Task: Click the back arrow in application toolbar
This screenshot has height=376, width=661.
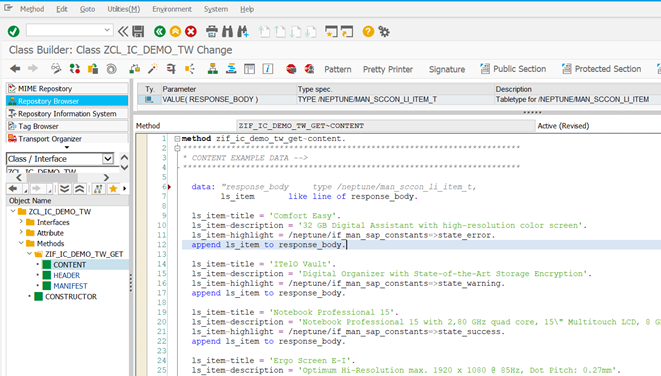Action: (15, 69)
